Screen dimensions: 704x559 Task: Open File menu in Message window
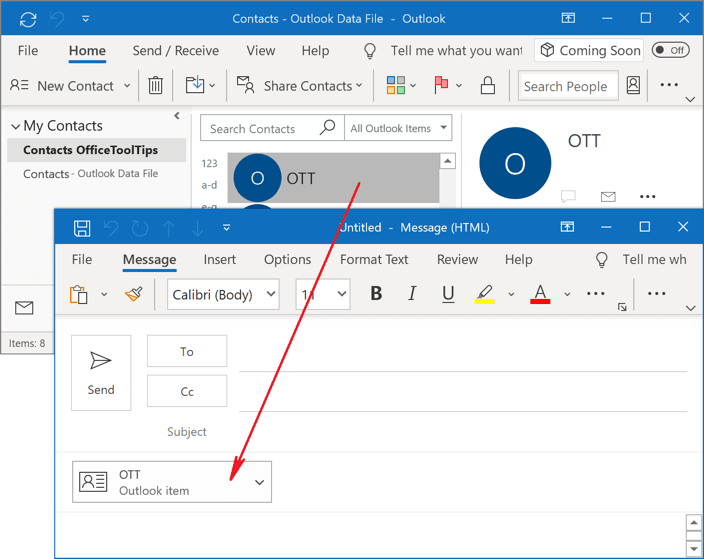pos(82,260)
